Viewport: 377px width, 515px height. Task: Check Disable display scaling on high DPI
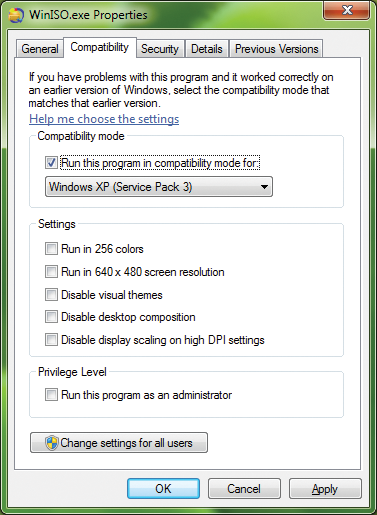tap(51, 340)
